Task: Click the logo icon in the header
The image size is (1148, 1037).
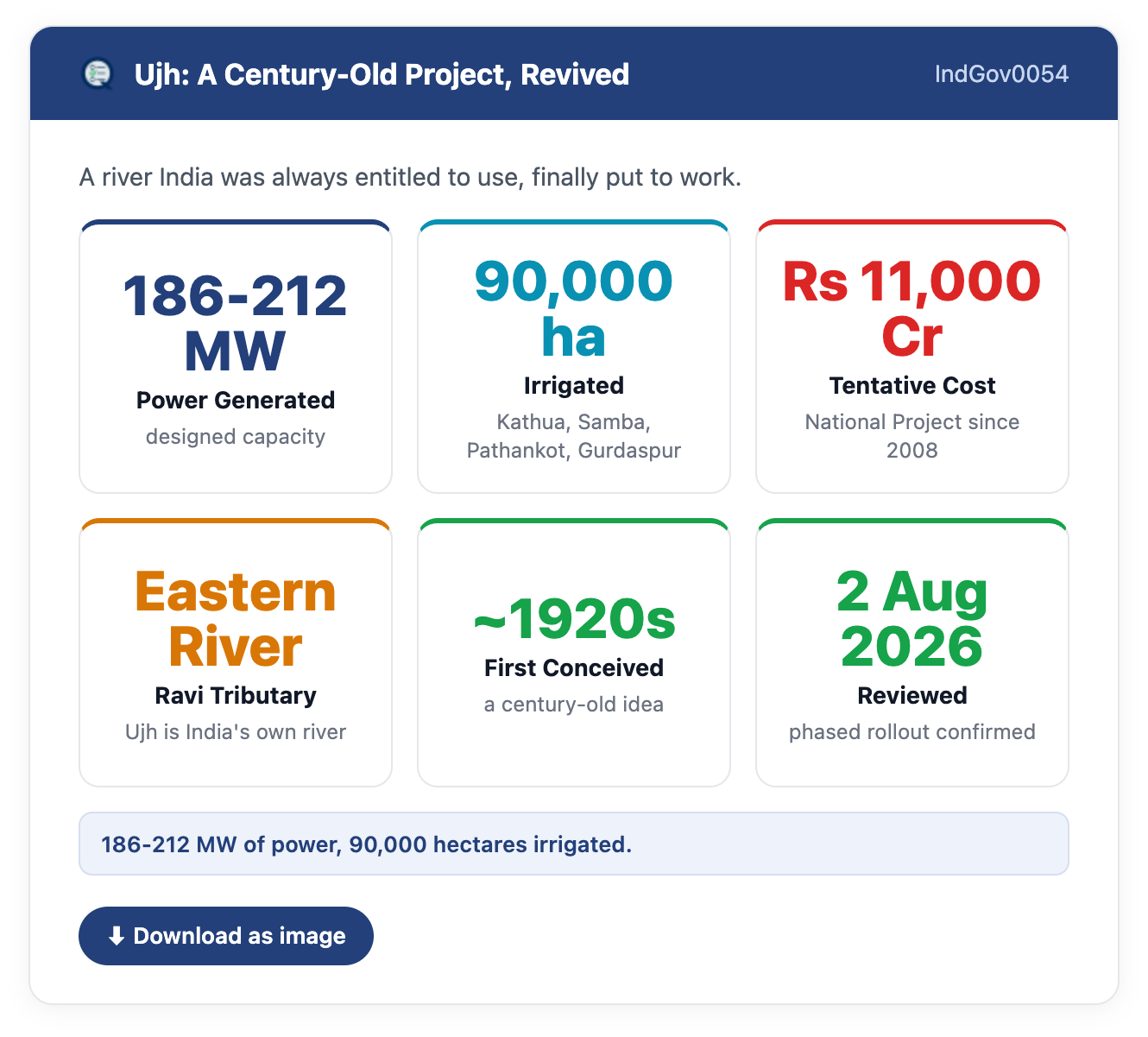Action: coord(98,74)
